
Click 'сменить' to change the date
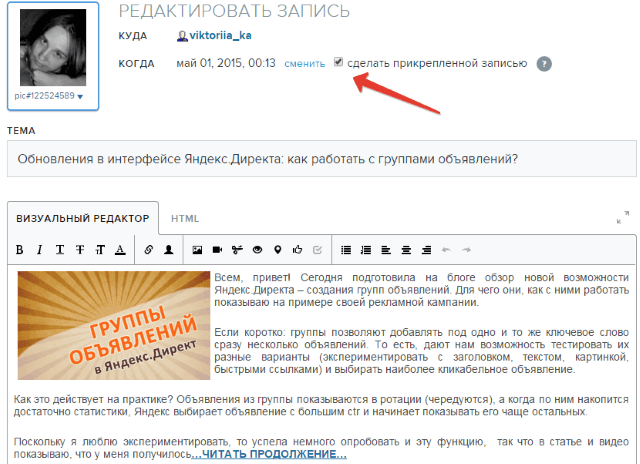(x=304, y=64)
